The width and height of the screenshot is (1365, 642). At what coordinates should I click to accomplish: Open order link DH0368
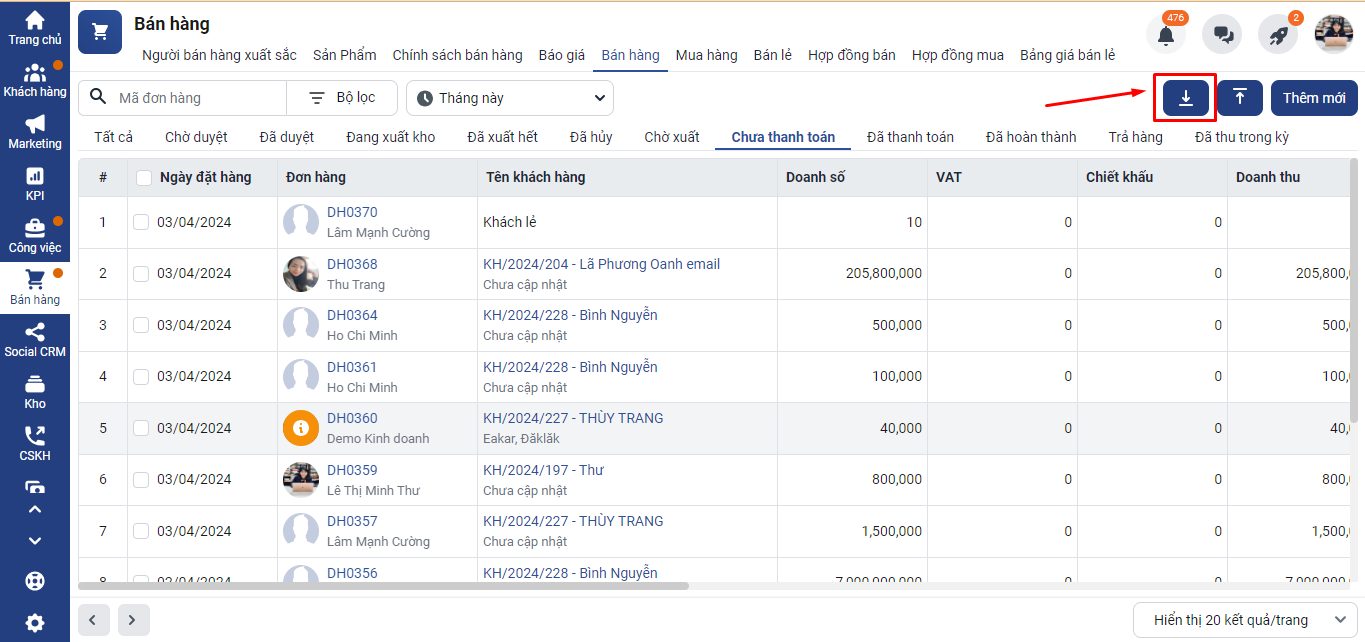tap(352, 264)
